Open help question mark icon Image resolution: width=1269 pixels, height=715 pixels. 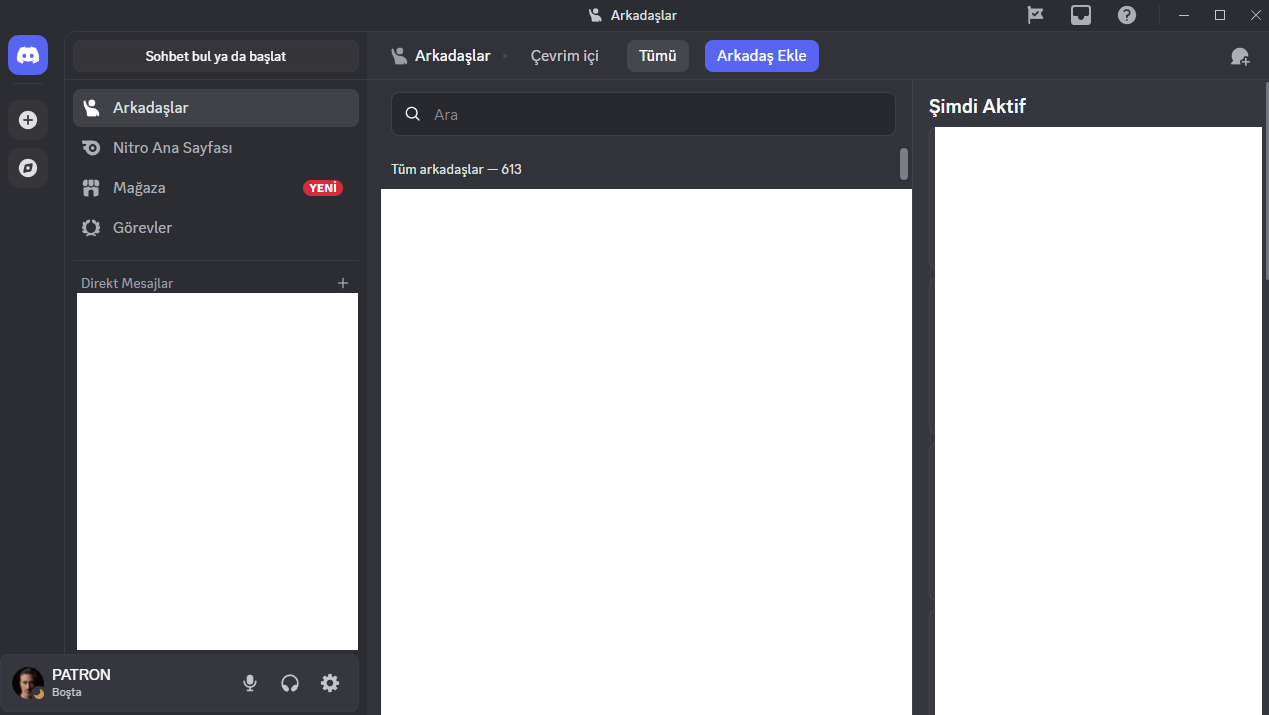coord(1127,15)
